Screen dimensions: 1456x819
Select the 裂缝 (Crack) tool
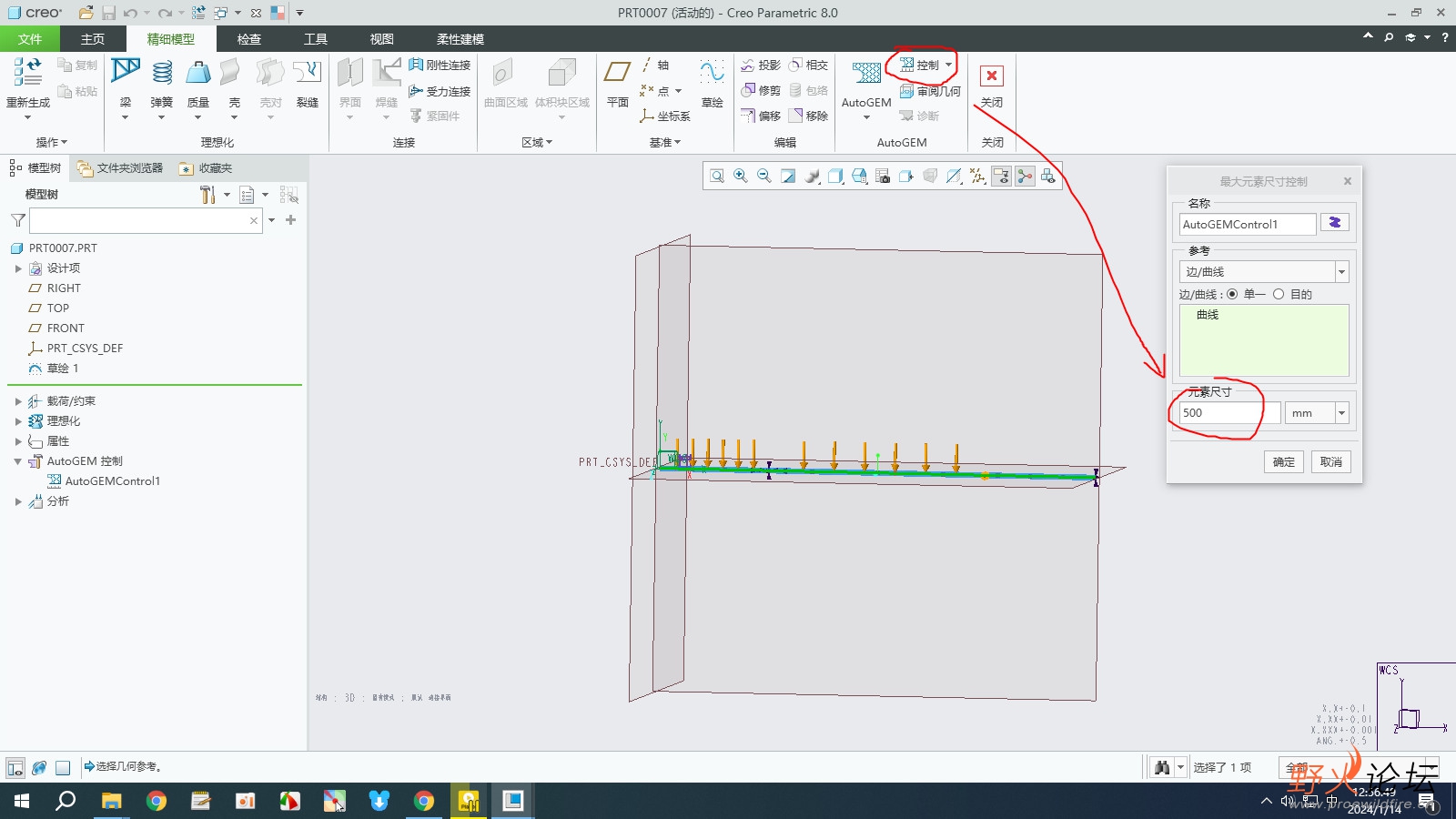pos(308,72)
